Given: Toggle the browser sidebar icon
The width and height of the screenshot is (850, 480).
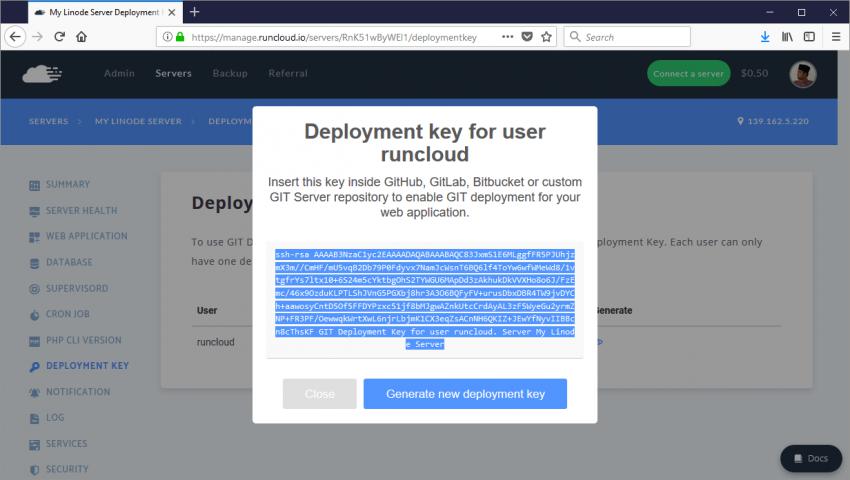Looking at the screenshot, I should [x=809, y=37].
